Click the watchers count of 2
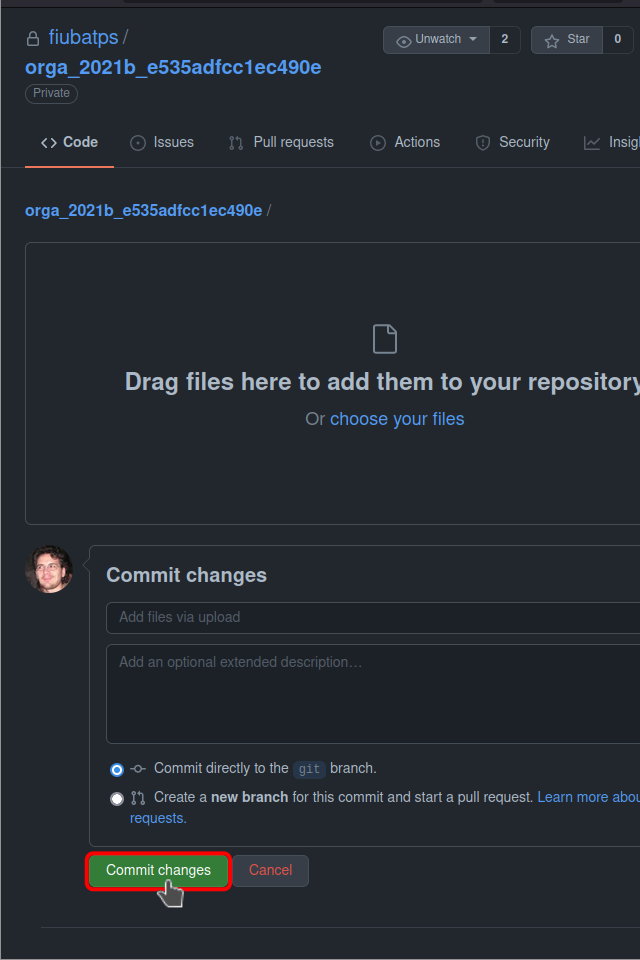This screenshot has height=960, width=640. click(x=504, y=40)
